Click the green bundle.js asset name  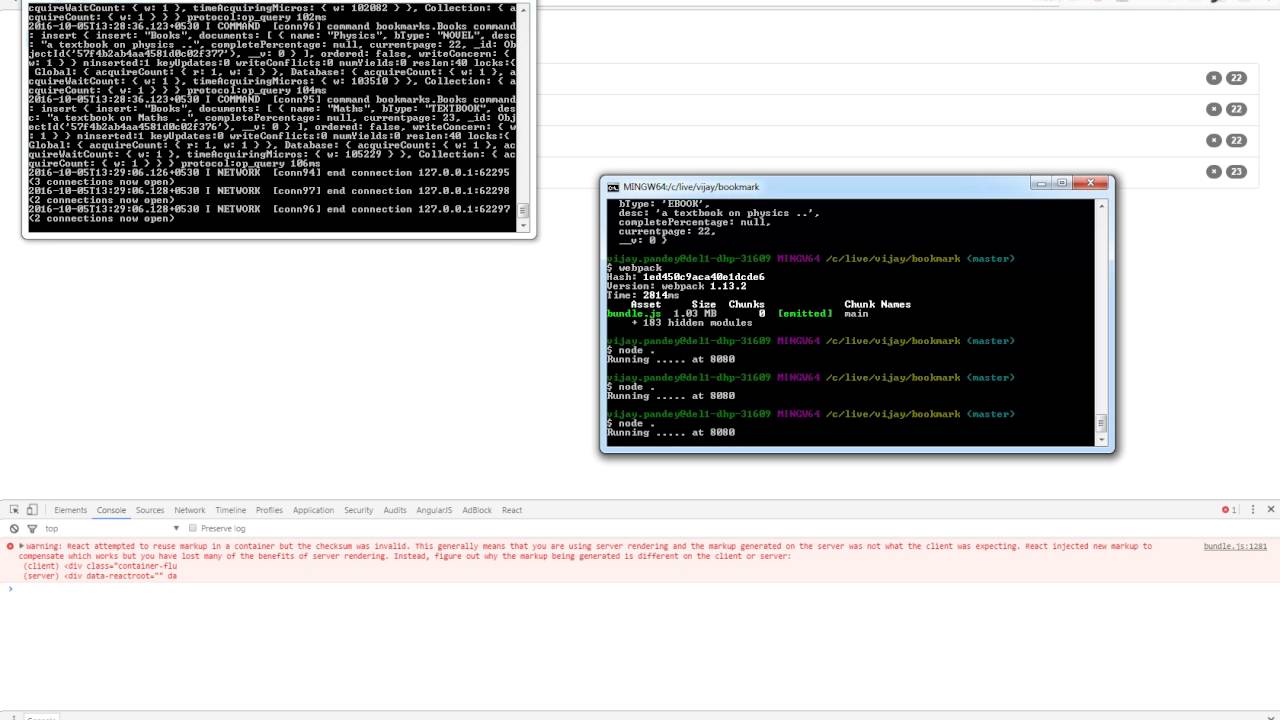[634, 314]
